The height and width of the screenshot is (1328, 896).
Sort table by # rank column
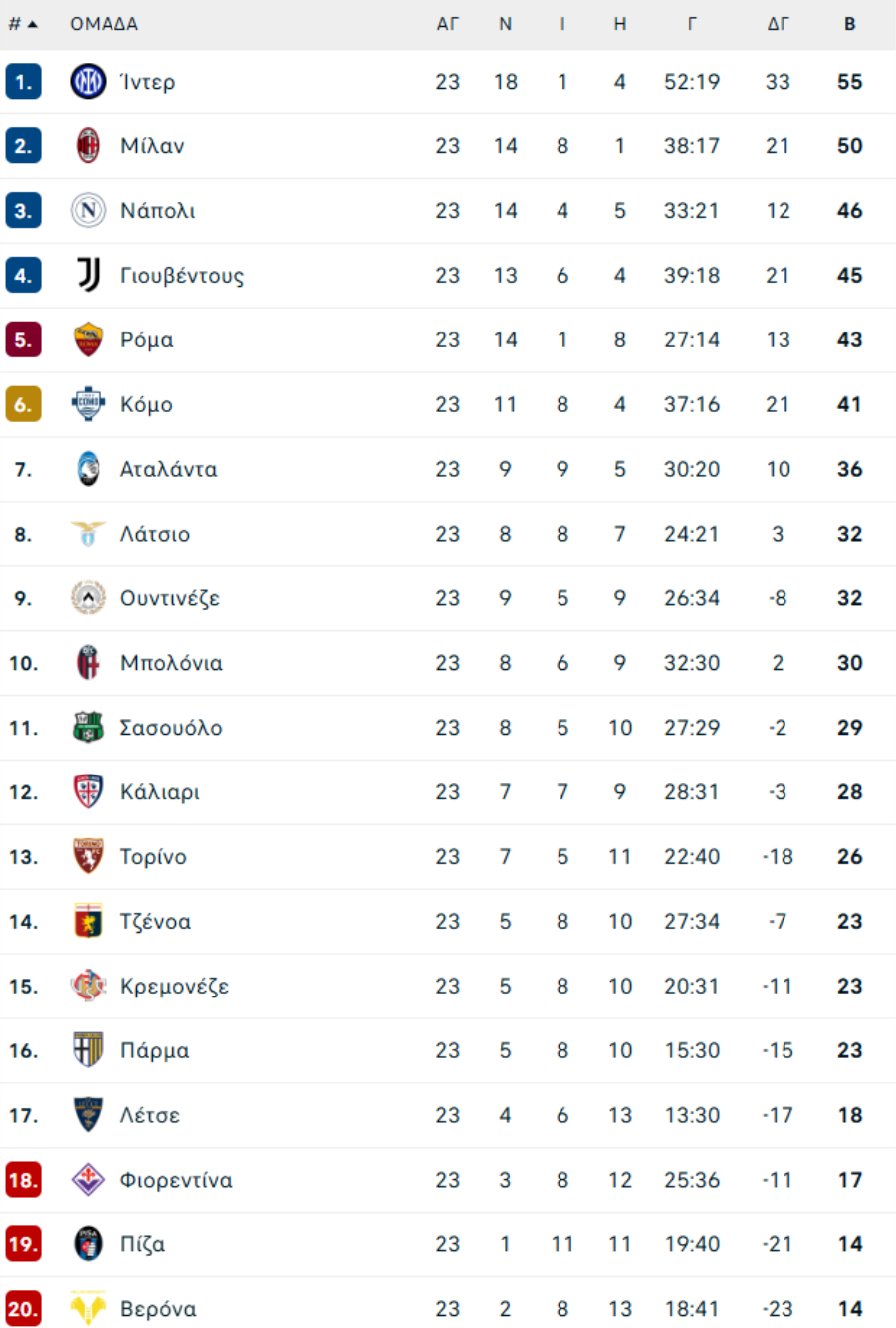coord(22,24)
